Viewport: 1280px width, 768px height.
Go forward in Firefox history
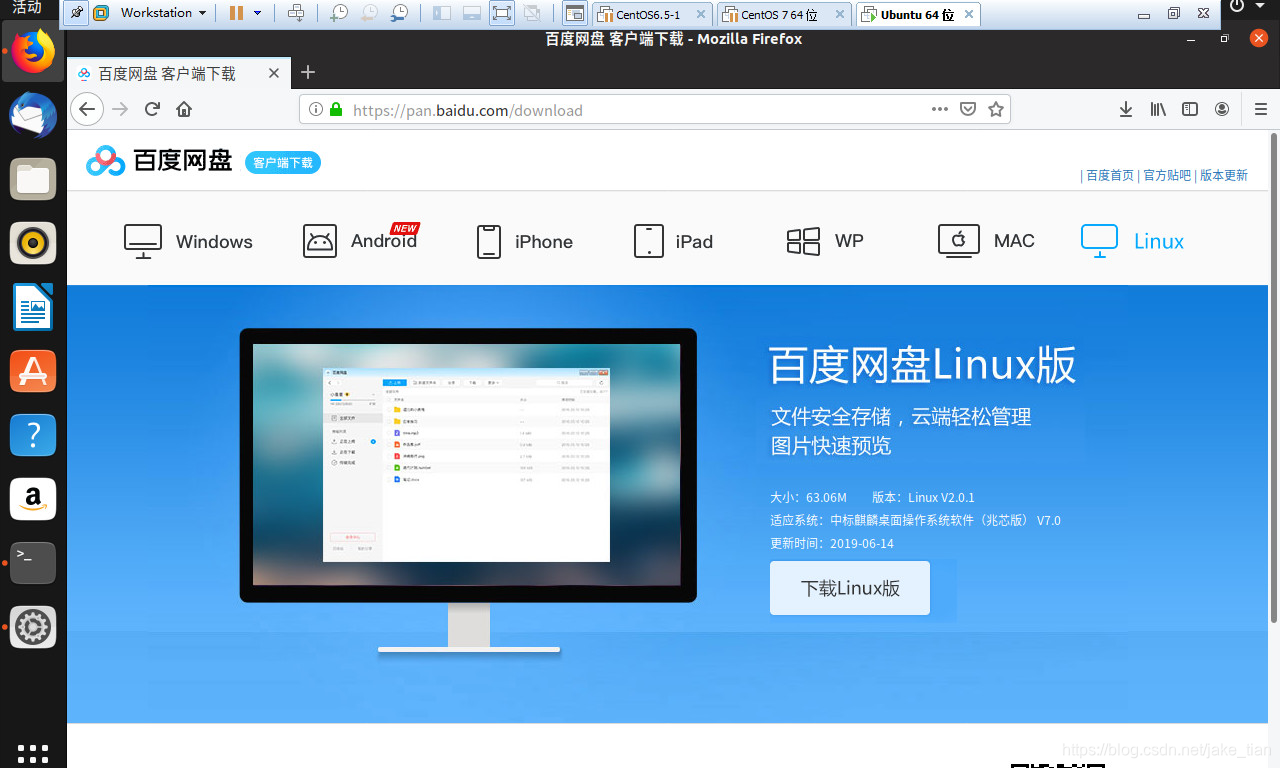coord(121,109)
